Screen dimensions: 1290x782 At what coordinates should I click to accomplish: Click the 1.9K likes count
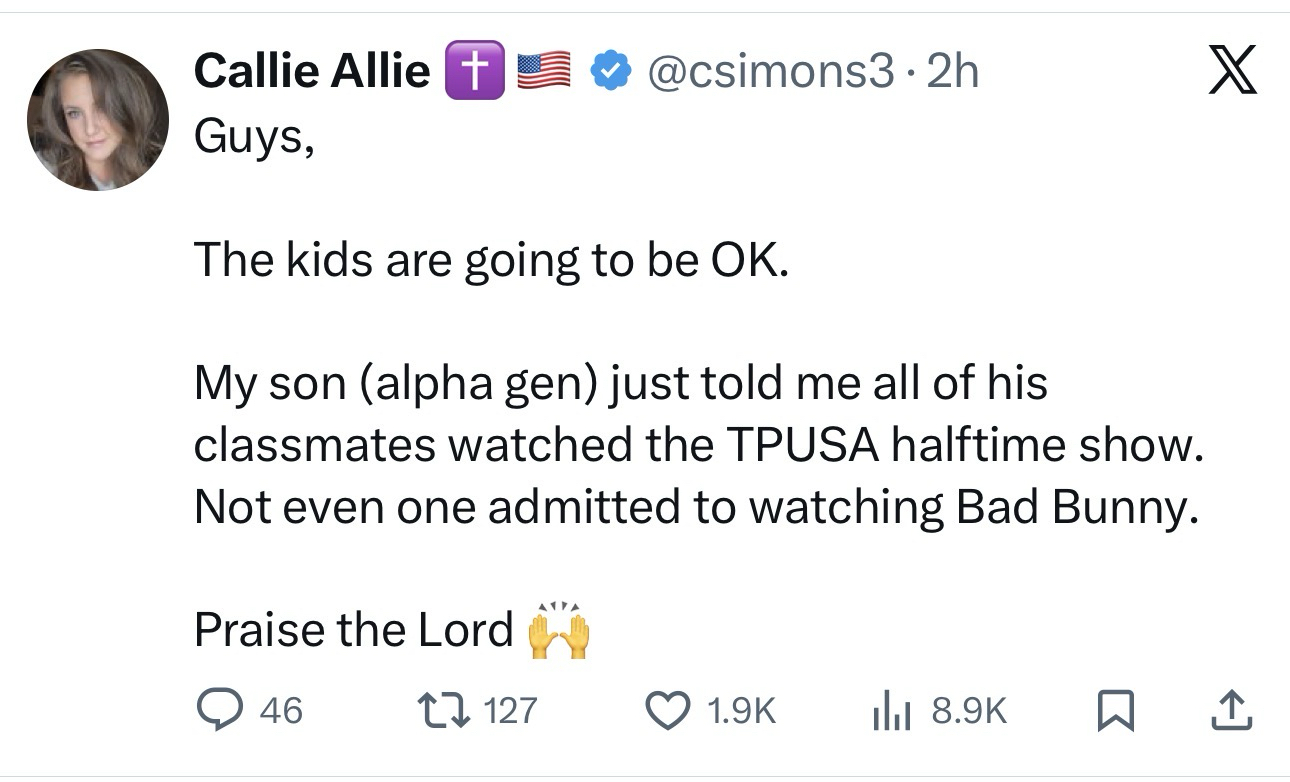tap(741, 710)
